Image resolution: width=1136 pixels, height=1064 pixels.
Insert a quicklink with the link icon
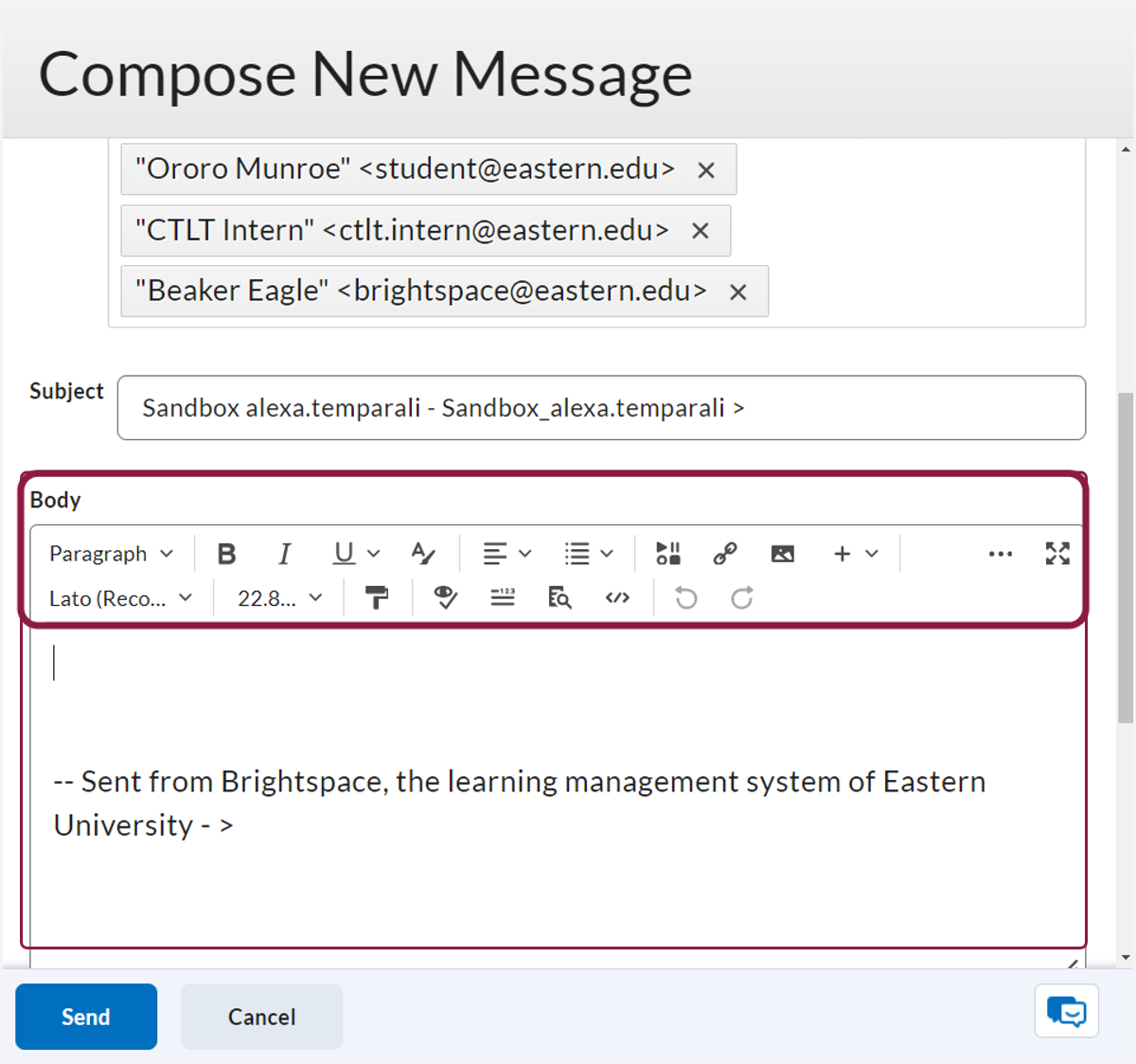click(x=725, y=554)
